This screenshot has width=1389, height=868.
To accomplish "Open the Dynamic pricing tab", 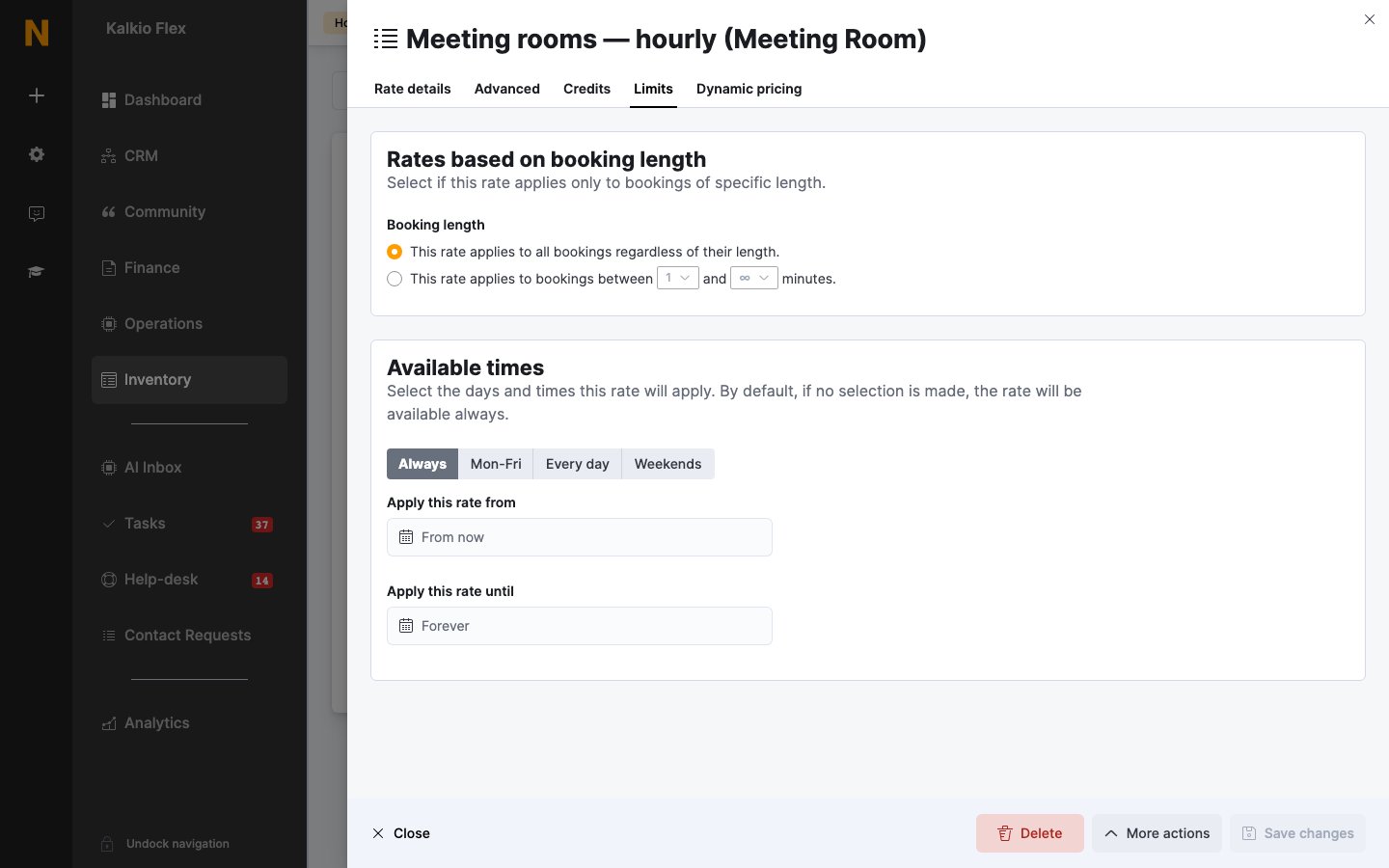I will coord(749,89).
